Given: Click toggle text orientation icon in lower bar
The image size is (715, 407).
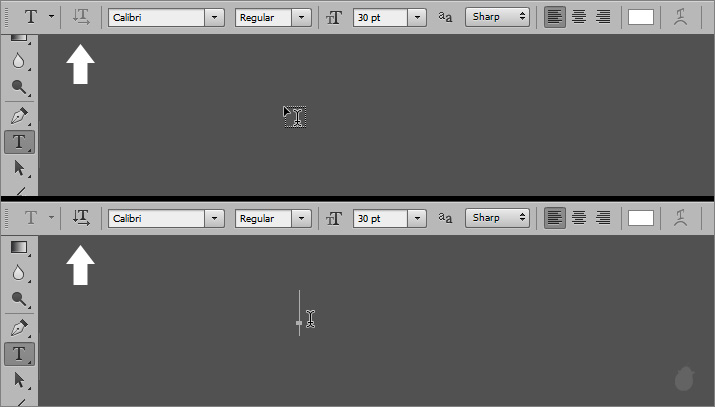Looking at the screenshot, I should tap(81, 218).
